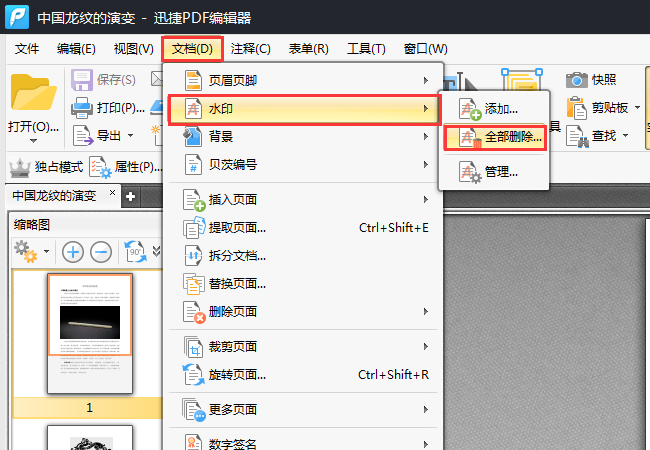
Task: Select the 水印 menu entry
Action: coord(304,109)
